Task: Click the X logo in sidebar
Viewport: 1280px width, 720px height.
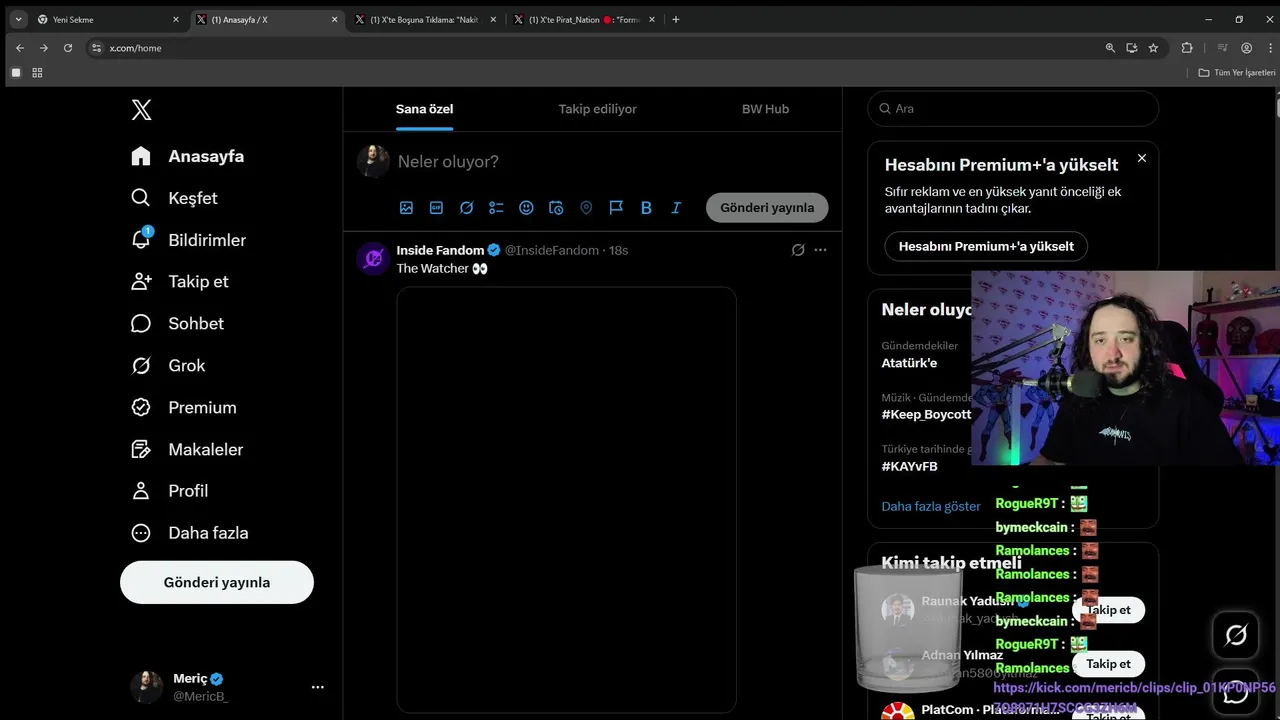Action: (141, 110)
